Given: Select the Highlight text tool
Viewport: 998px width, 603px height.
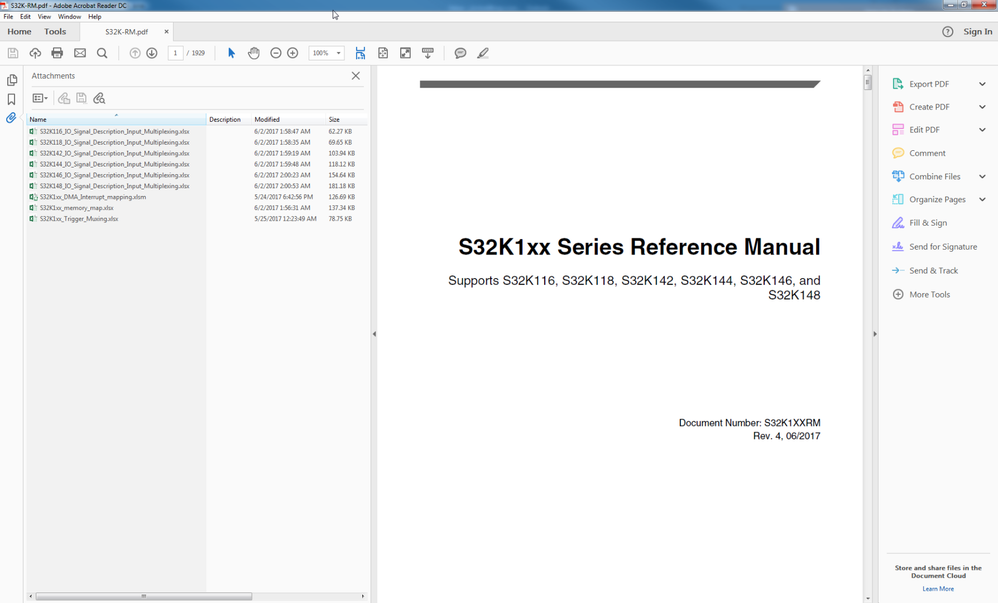Looking at the screenshot, I should [x=483, y=53].
